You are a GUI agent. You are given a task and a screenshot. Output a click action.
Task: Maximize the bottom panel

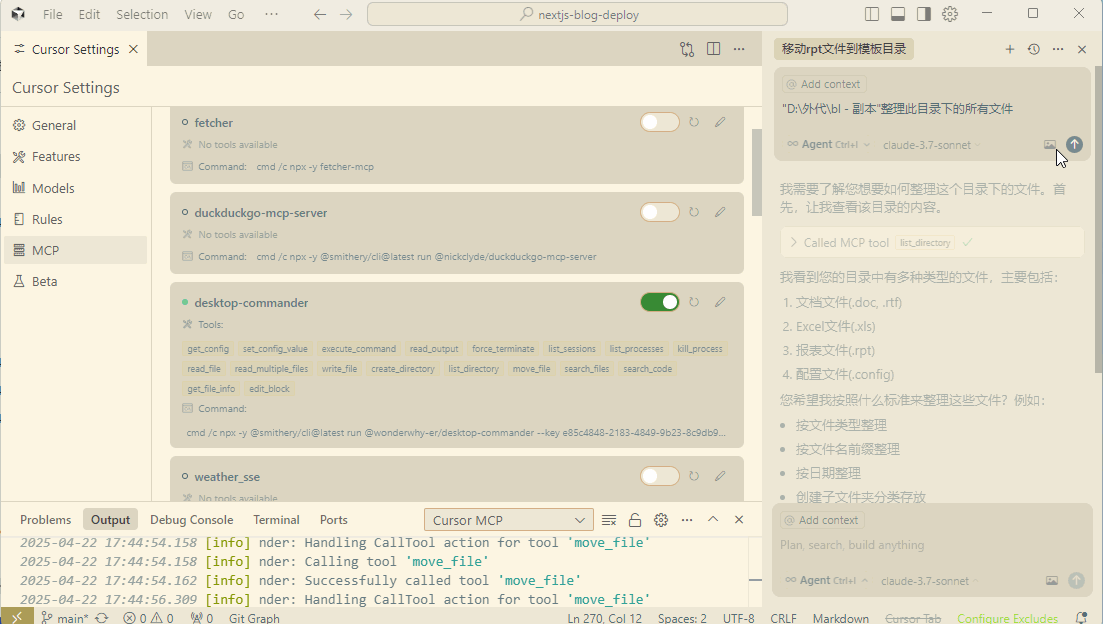pyautogui.click(x=713, y=519)
